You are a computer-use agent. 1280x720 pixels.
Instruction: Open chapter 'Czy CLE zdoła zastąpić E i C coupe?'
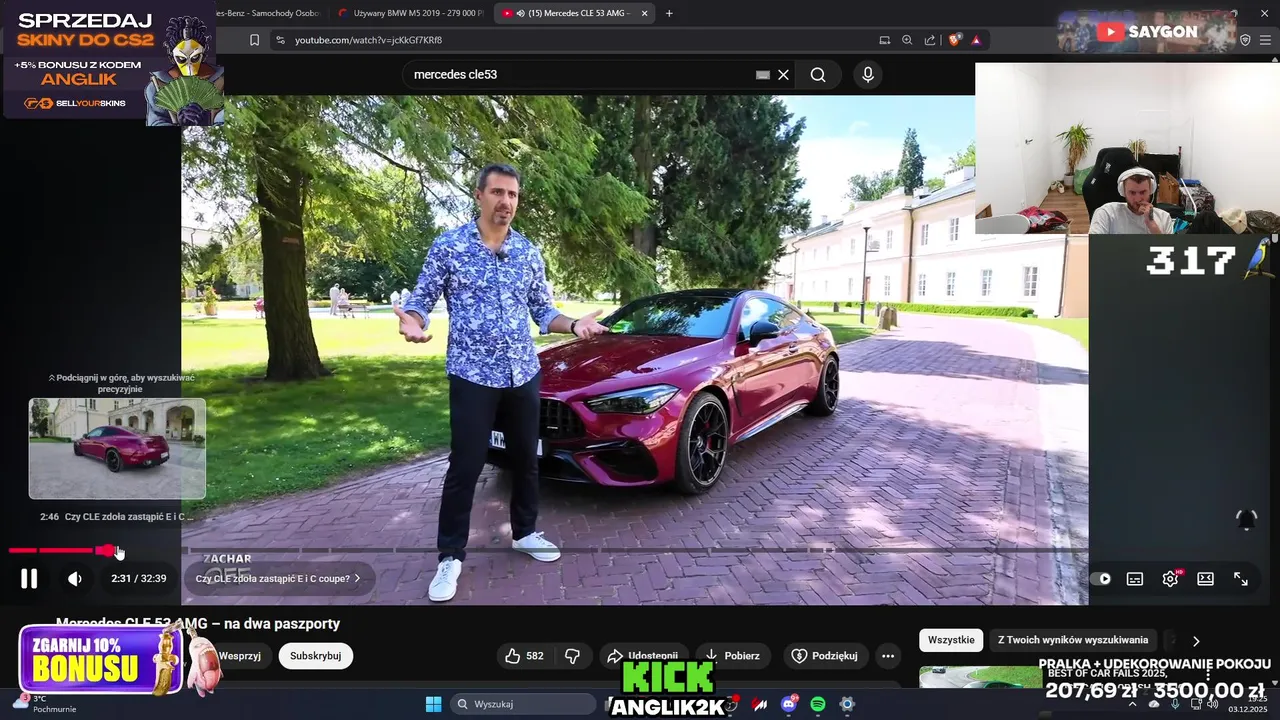tap(278, 578)
